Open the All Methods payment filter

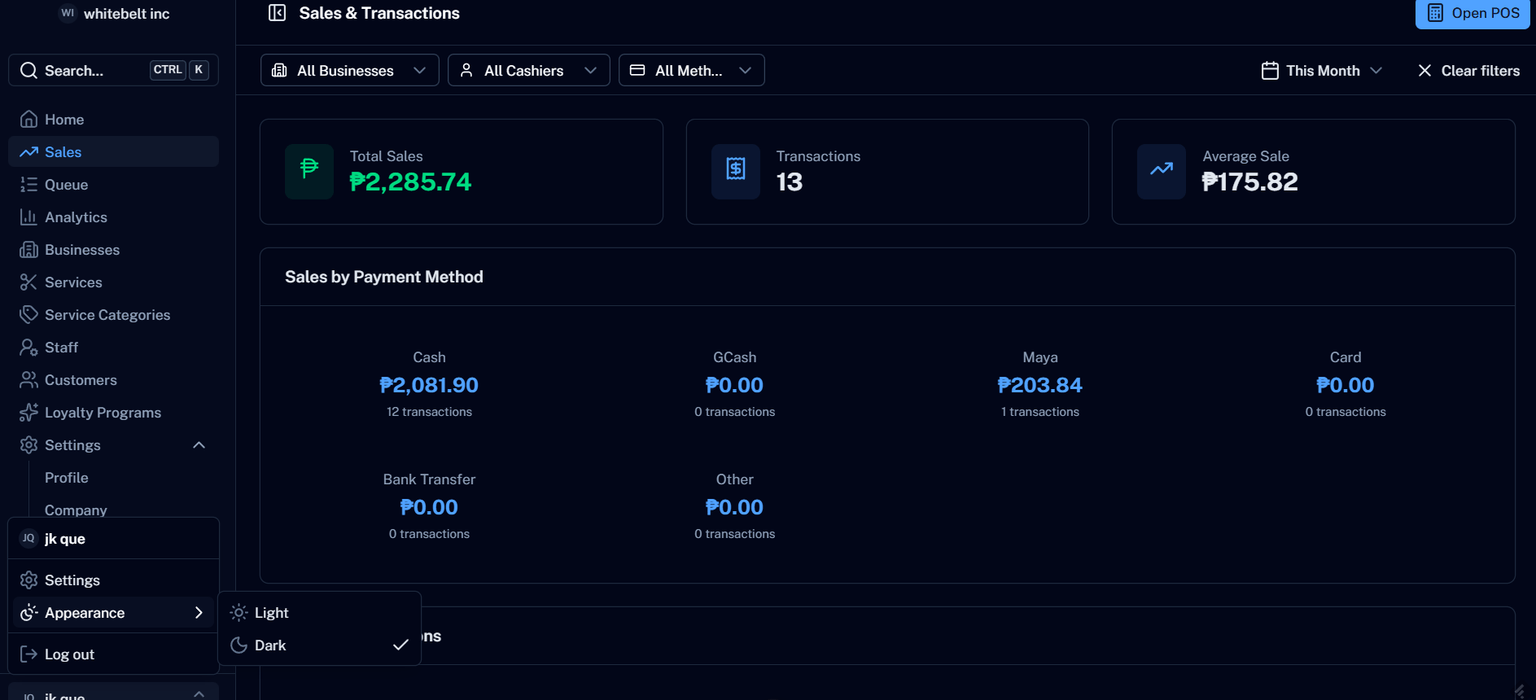[x=690, y=70]
